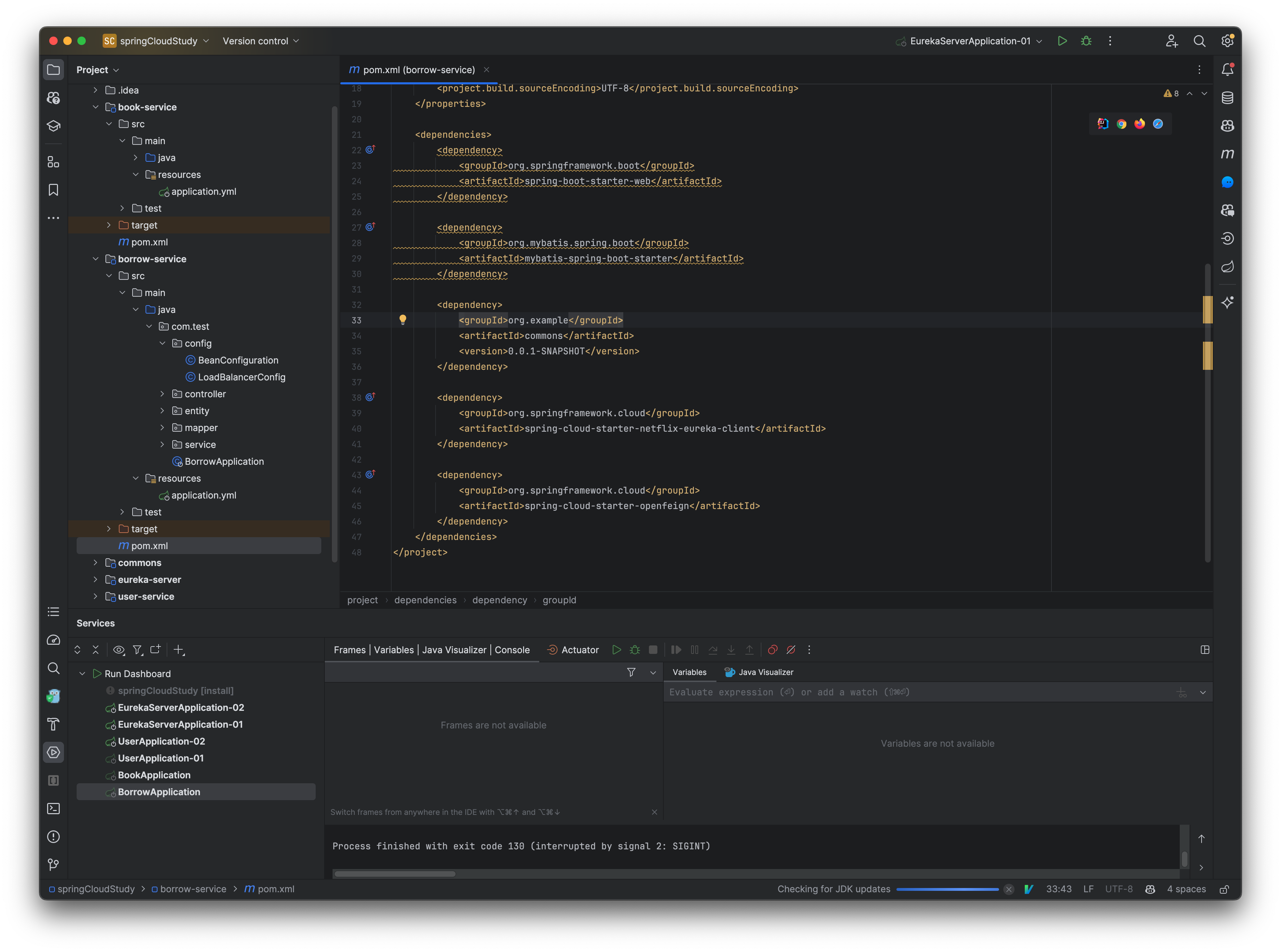Expand the commons project folder
The width and height of the screenshot is (1281, 952).
click(x=96, y=562)
